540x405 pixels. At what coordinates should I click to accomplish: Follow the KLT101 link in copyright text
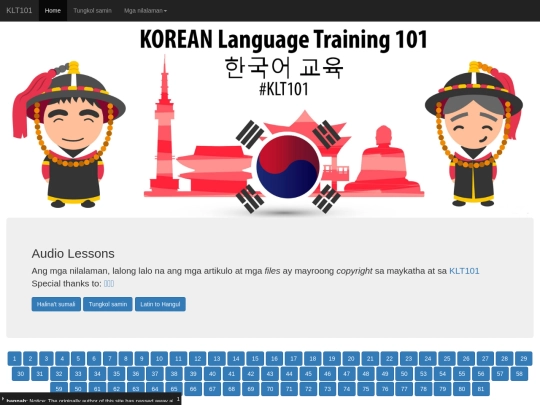[464, 271]
